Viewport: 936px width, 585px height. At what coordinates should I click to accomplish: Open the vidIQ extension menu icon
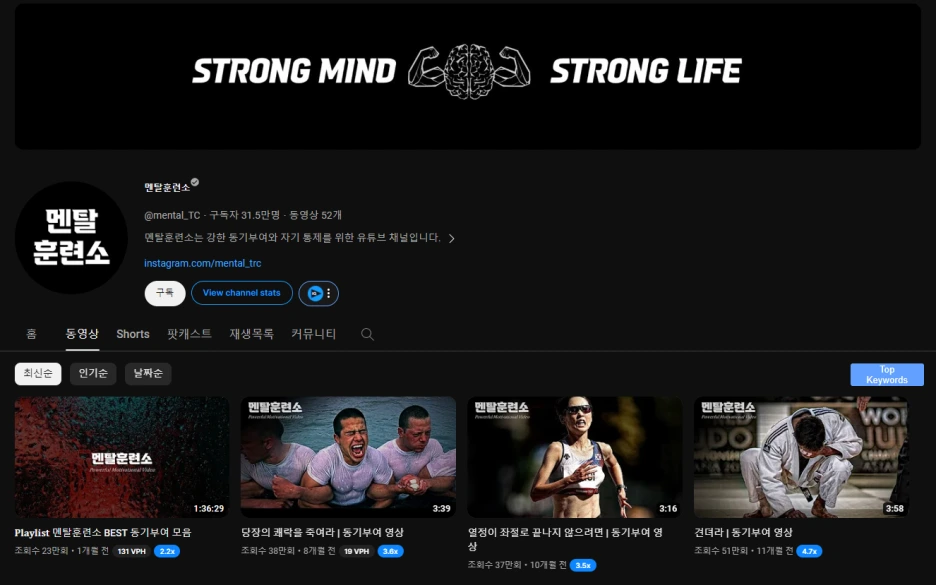coord(319,293)
